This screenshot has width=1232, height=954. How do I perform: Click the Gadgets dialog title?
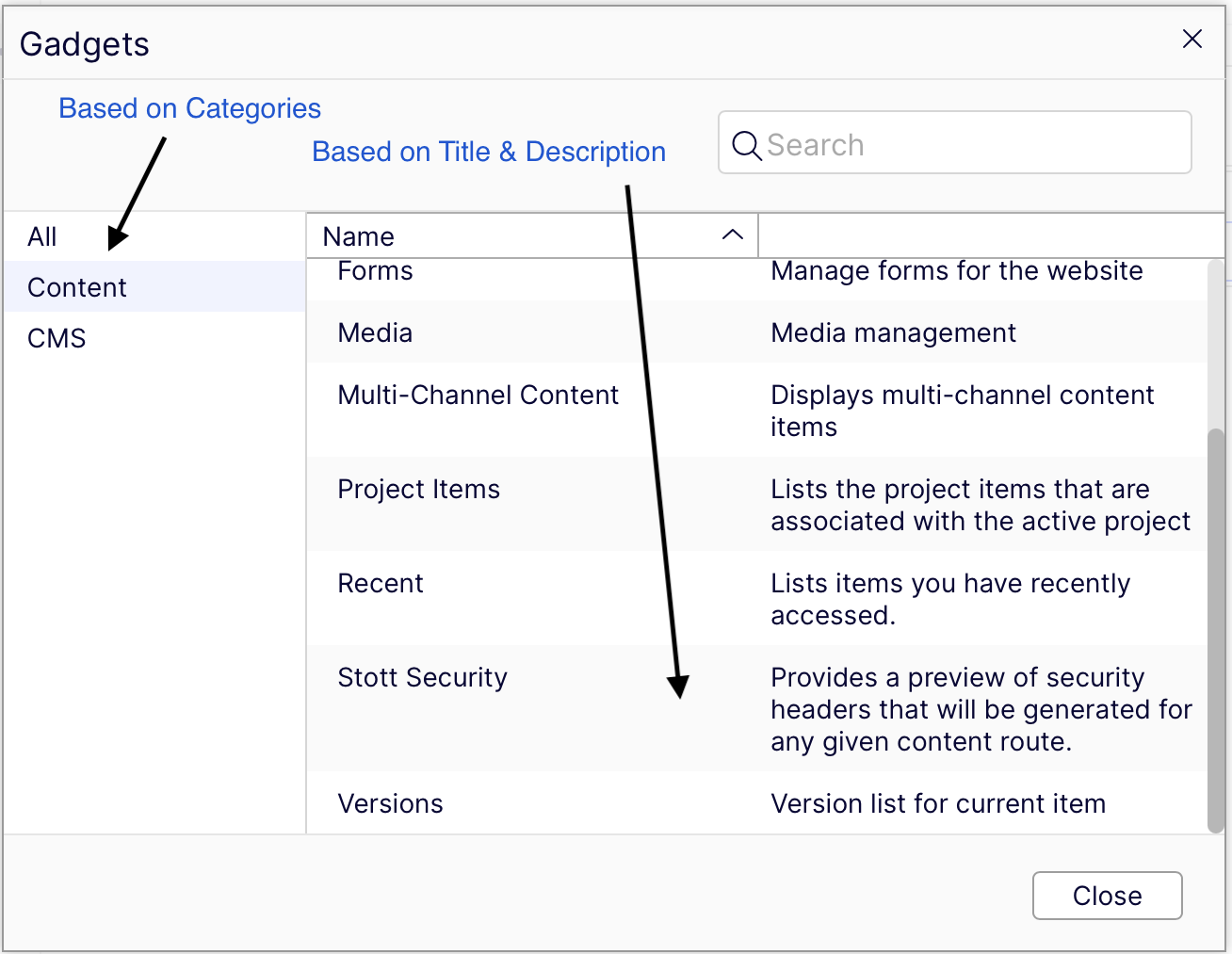pos(84,43)
